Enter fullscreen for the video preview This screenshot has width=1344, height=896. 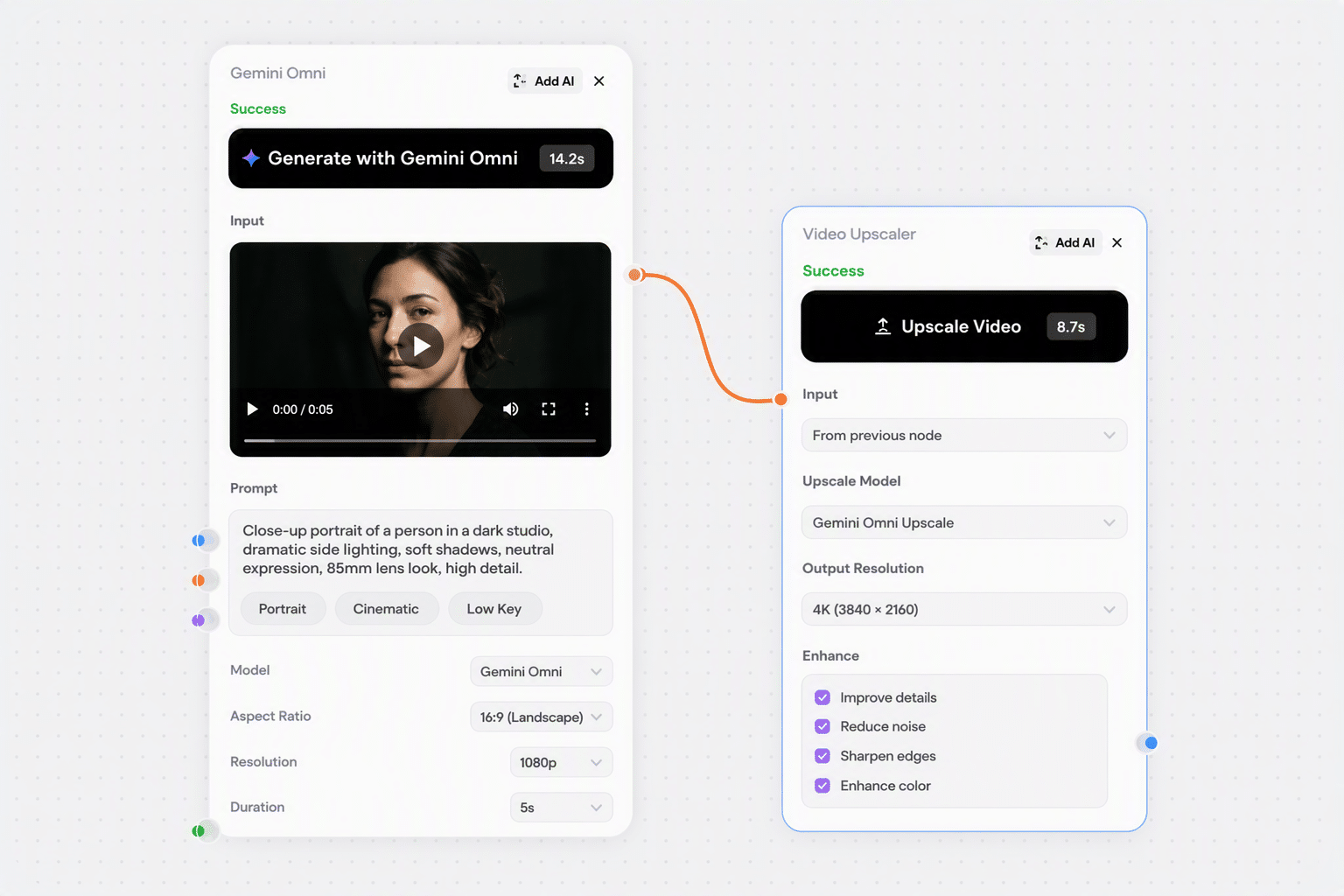tap(549, 409)
